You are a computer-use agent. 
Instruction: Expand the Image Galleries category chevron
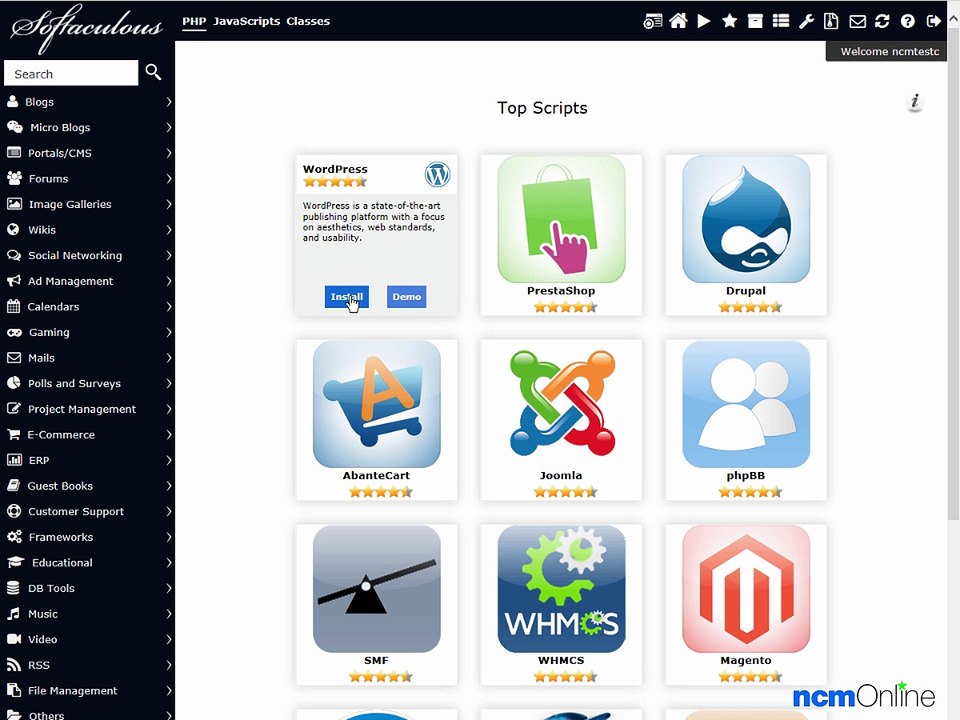168,204
